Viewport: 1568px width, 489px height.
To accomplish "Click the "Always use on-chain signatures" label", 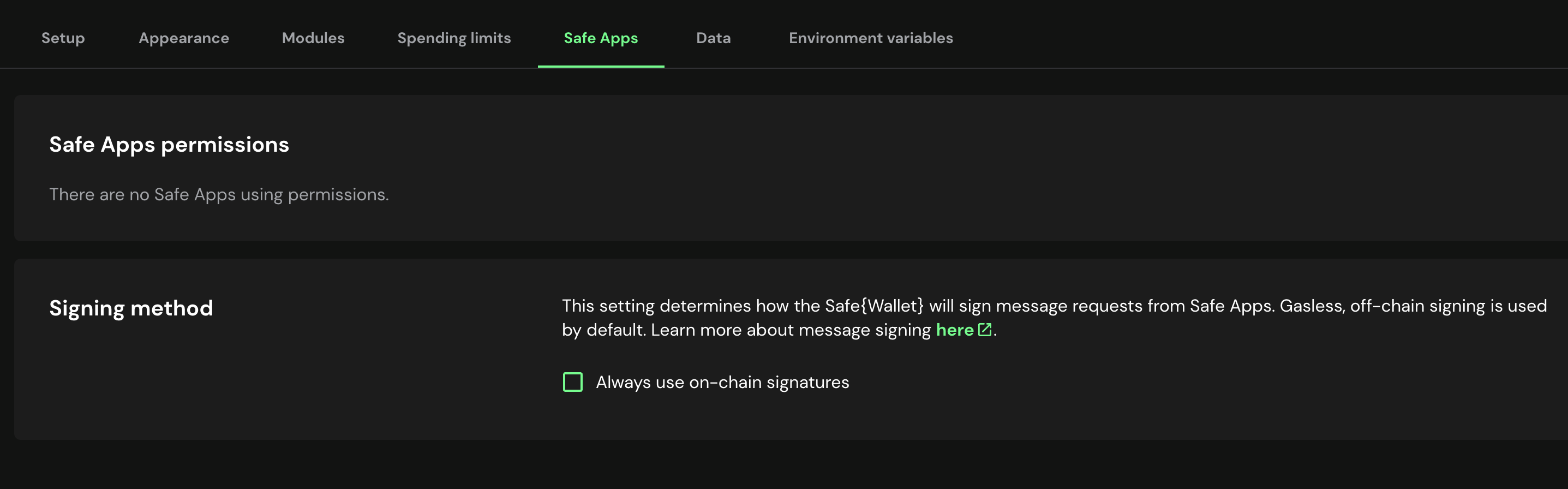I will [722, 382].
